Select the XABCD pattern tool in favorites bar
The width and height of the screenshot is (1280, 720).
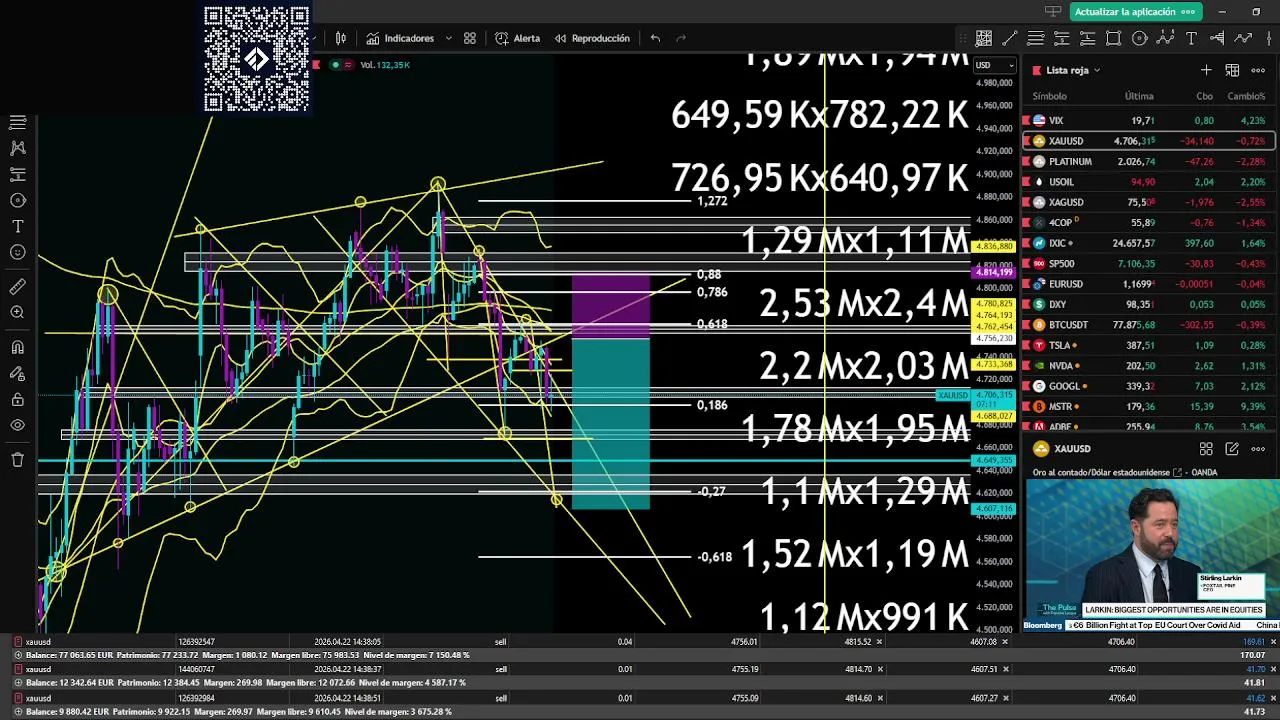coord(1165,38)
